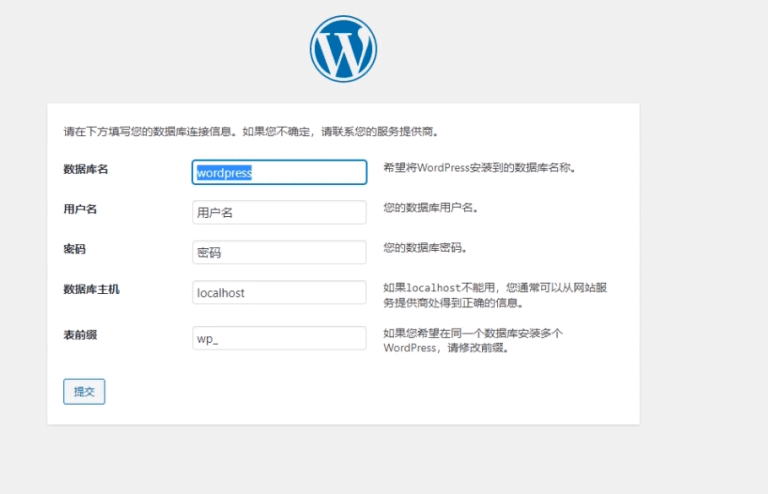
Task: Click the 密码 label
Action: (74, 249)
